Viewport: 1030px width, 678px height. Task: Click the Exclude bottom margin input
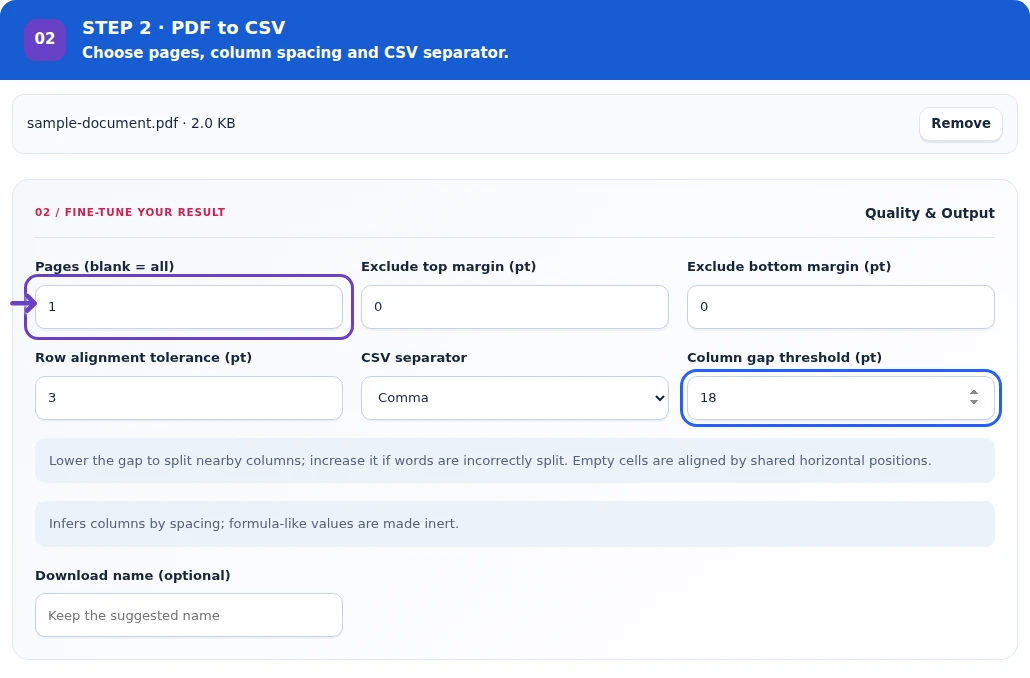(840, 307)
